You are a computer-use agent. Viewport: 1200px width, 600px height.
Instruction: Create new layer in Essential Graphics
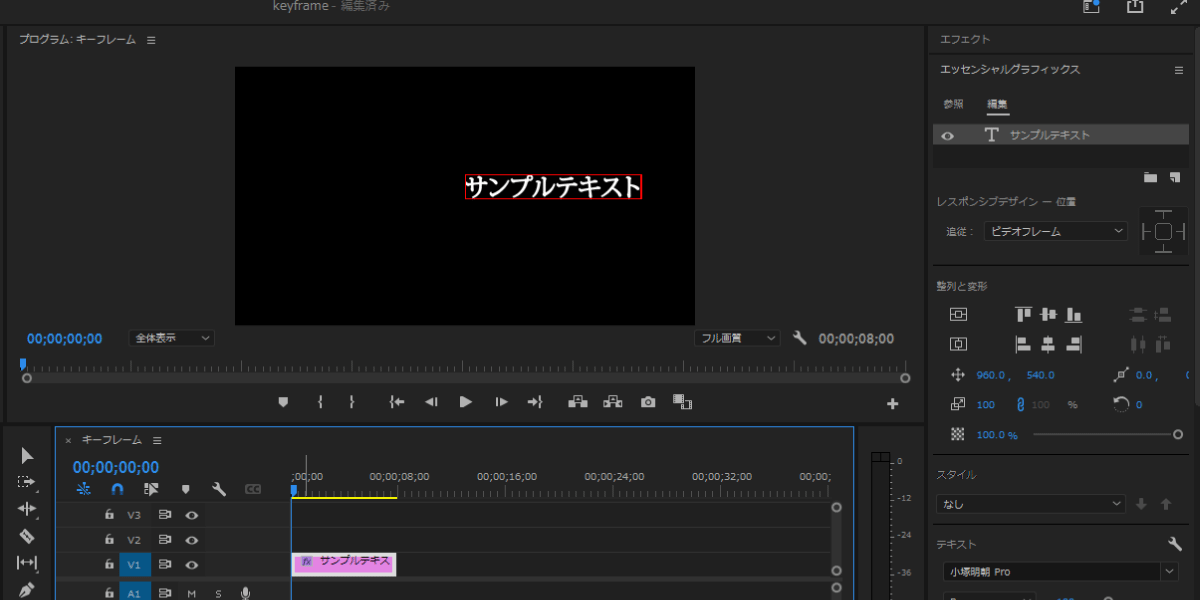(1174, 177)
